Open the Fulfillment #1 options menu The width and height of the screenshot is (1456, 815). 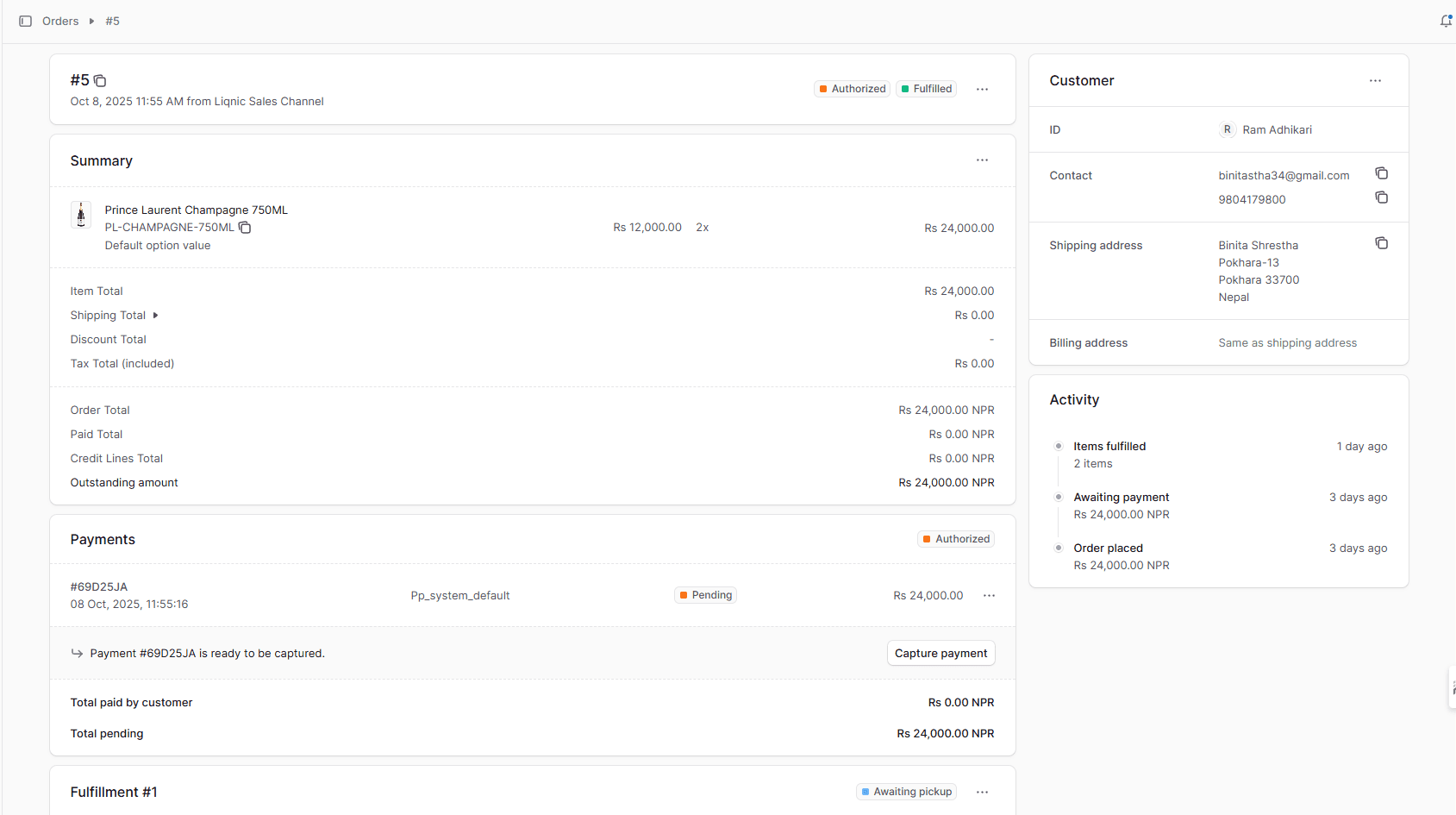point(982,791)
